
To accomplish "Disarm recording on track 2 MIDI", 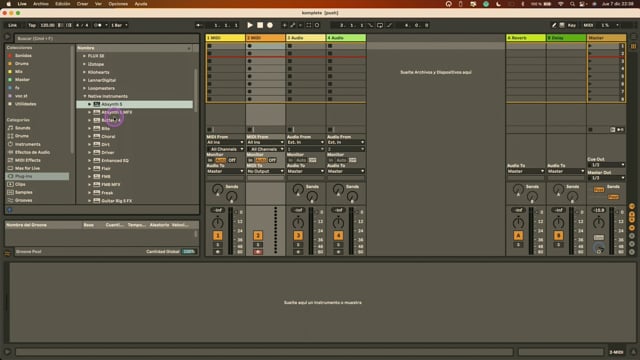I will point(258,252).
